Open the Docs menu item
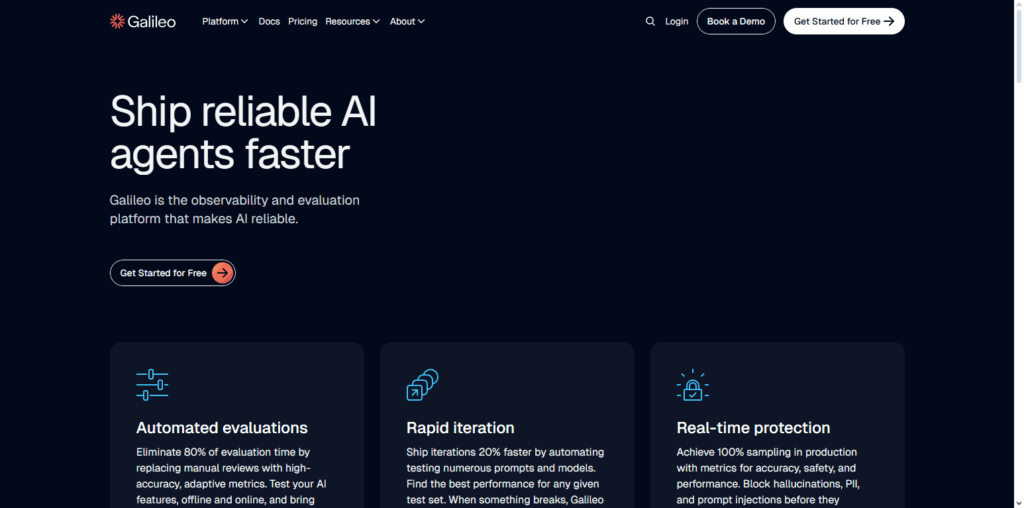The height and width of the screenshot is (508, 1024). 269,22
